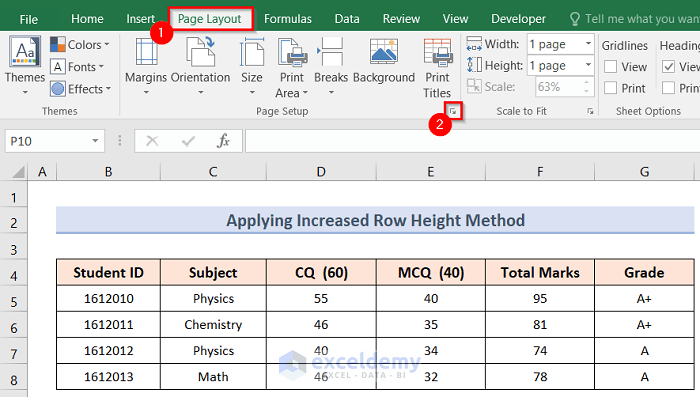Select cell with total marks 95
This screenshot has height=397, width=700.
click(x=540, y=298)
